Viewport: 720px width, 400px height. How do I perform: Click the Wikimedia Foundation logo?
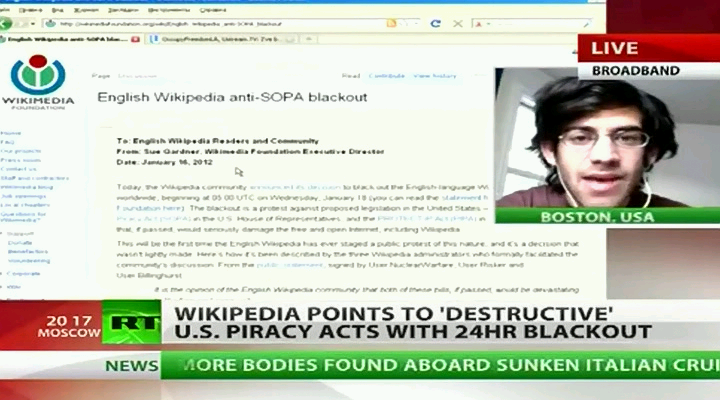click(x=38, y=82)
